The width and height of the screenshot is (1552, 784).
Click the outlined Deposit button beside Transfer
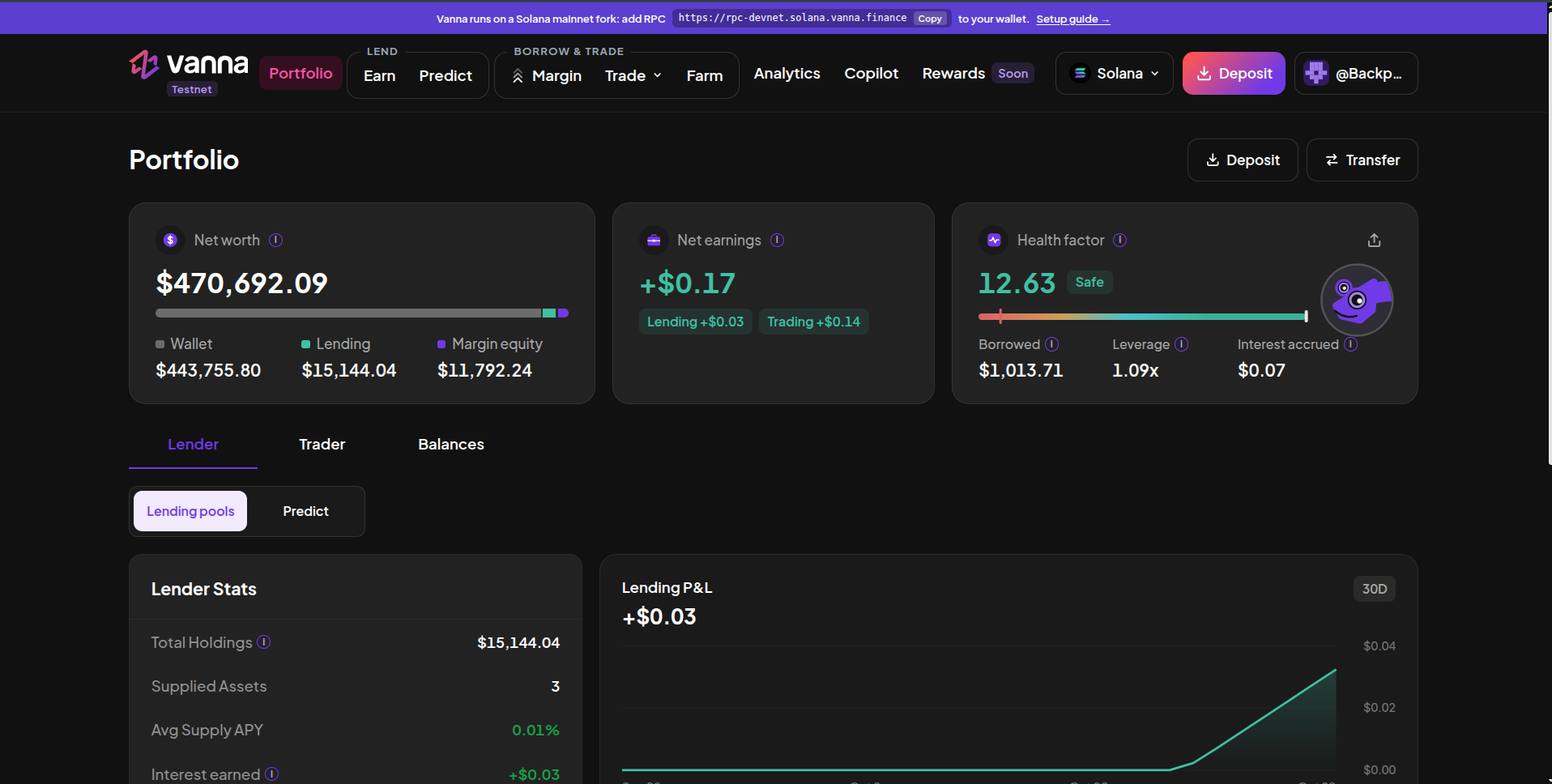1243,160
